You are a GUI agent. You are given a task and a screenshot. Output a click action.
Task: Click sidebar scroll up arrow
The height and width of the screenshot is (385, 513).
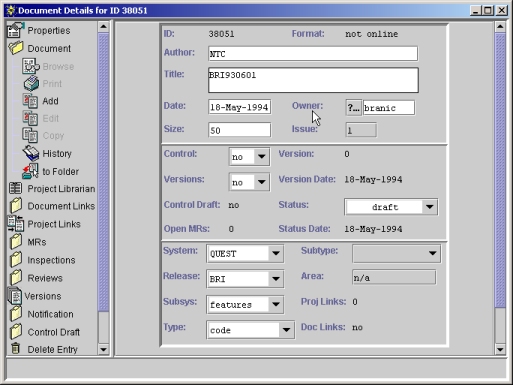103,27
